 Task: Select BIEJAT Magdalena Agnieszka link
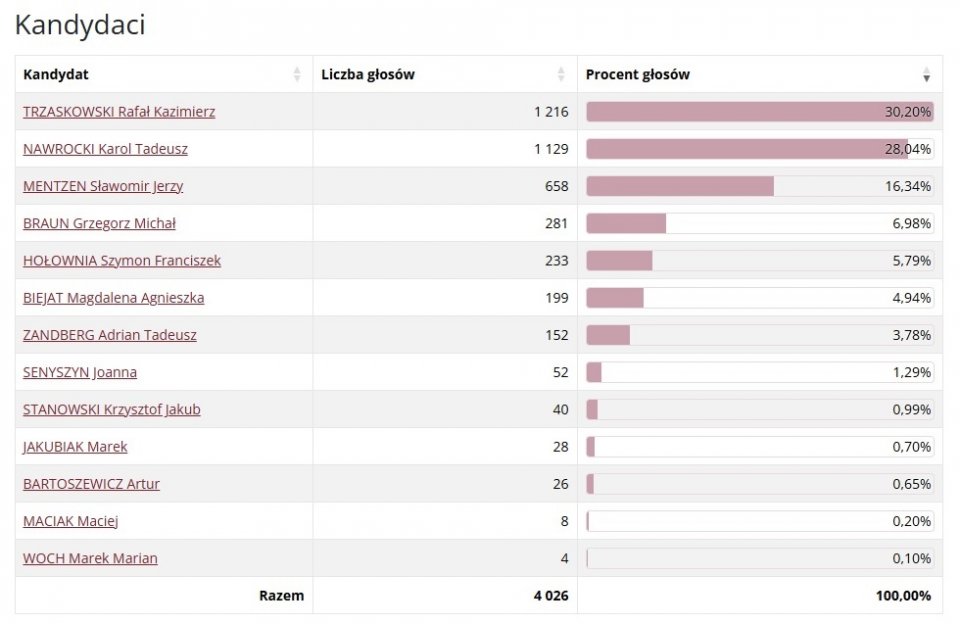[113, 298]
